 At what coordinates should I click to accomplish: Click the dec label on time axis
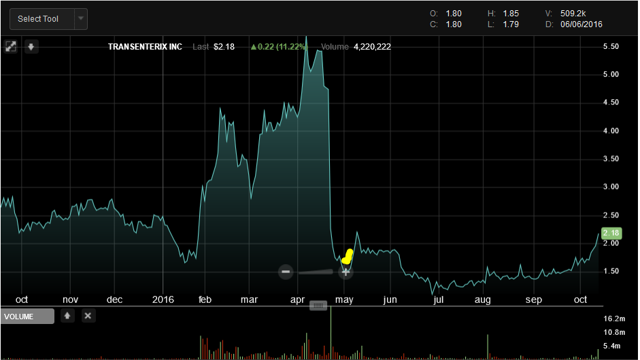coord(114,300)
